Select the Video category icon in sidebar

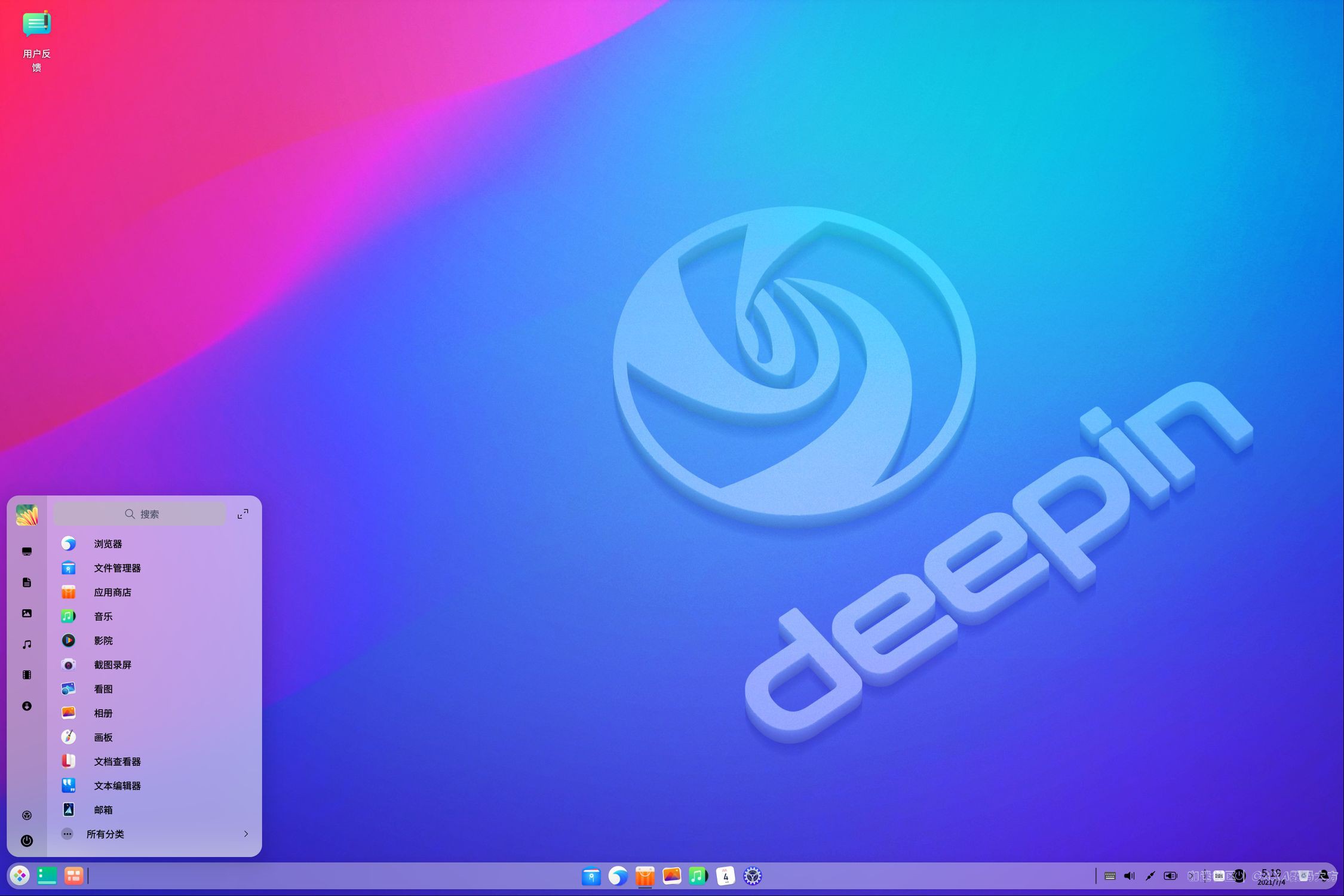click(27, 674)
